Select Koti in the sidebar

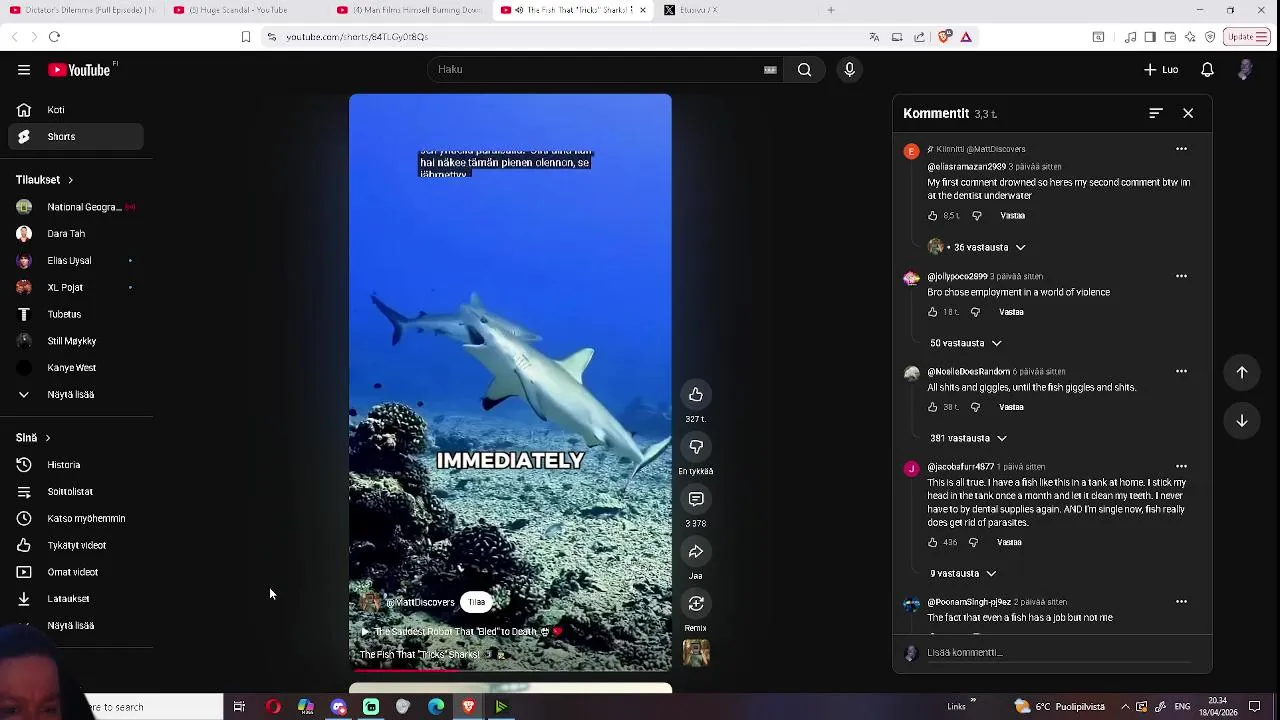point(76,110)
